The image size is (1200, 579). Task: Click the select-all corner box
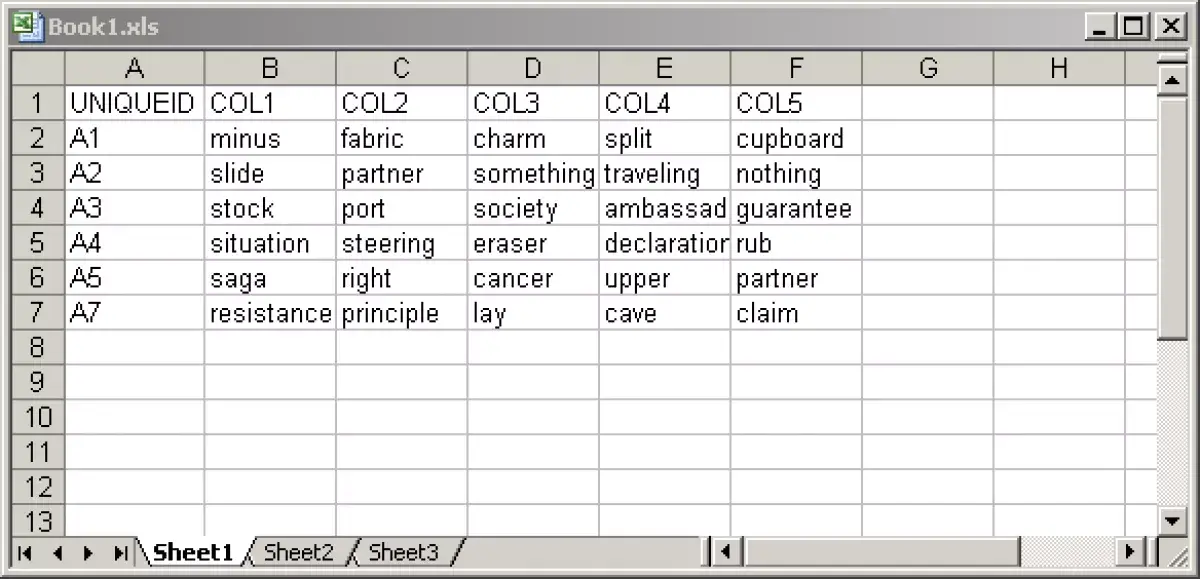38,68
